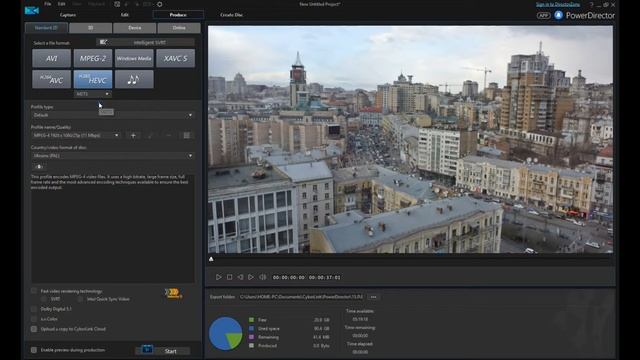Open the container format dropdown under HEVC
Screen dimensions: 640x360
click(x=93, y=94)
